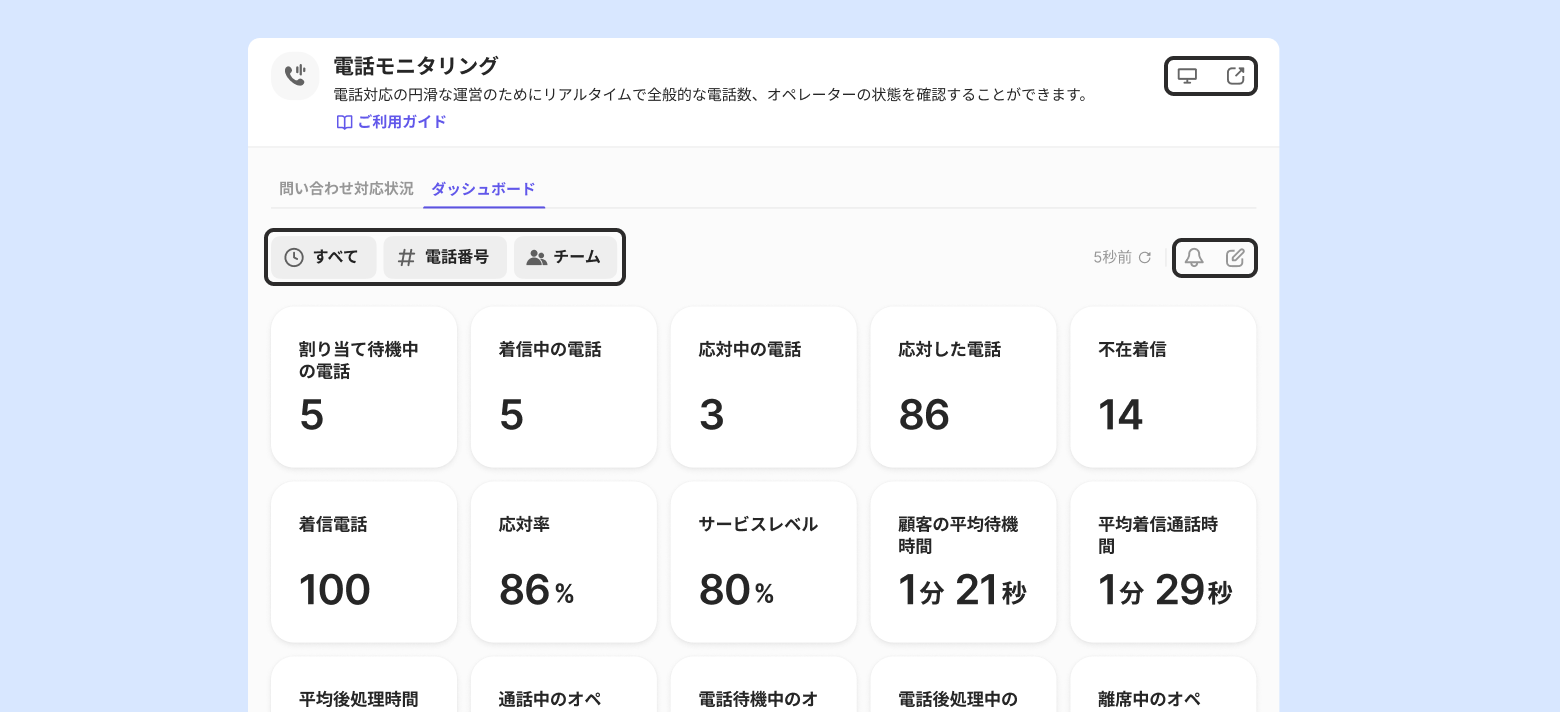The width and height of the screenshot is (1560, 712).
Task: Click the edit dashboard pencil icon
Action: coord(1236,258)
